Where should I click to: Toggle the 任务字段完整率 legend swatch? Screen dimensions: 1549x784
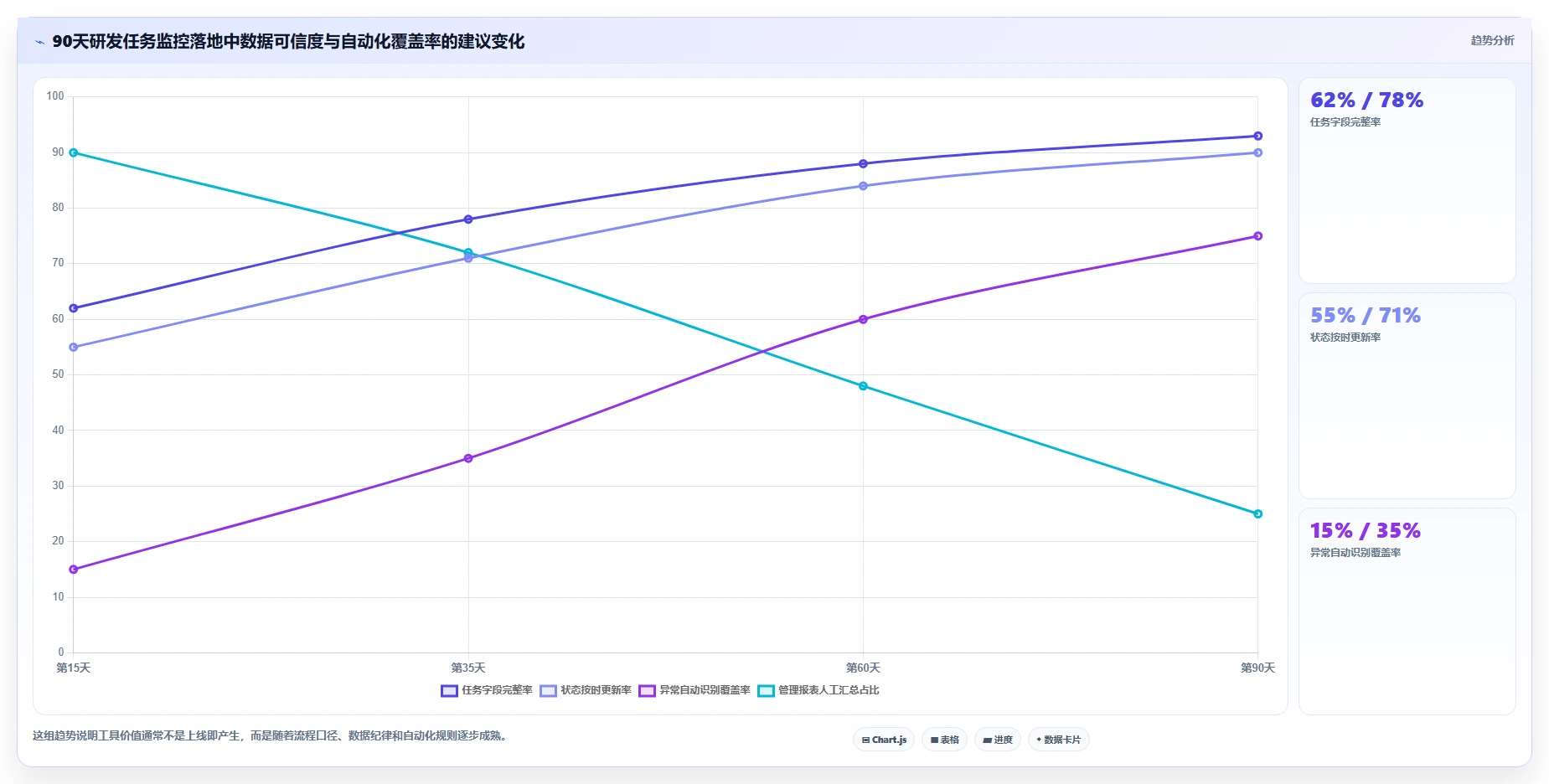click(x=449, y=691)
